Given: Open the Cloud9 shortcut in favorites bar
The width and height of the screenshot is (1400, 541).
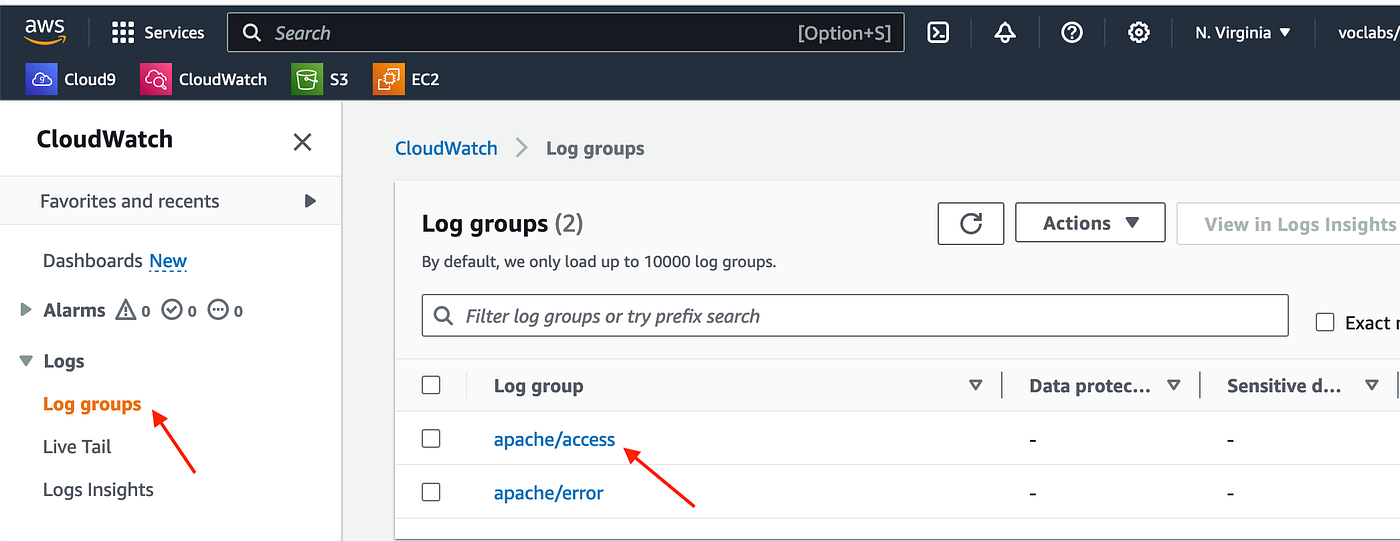Looking at the screenshot, I should click(71, 79).
